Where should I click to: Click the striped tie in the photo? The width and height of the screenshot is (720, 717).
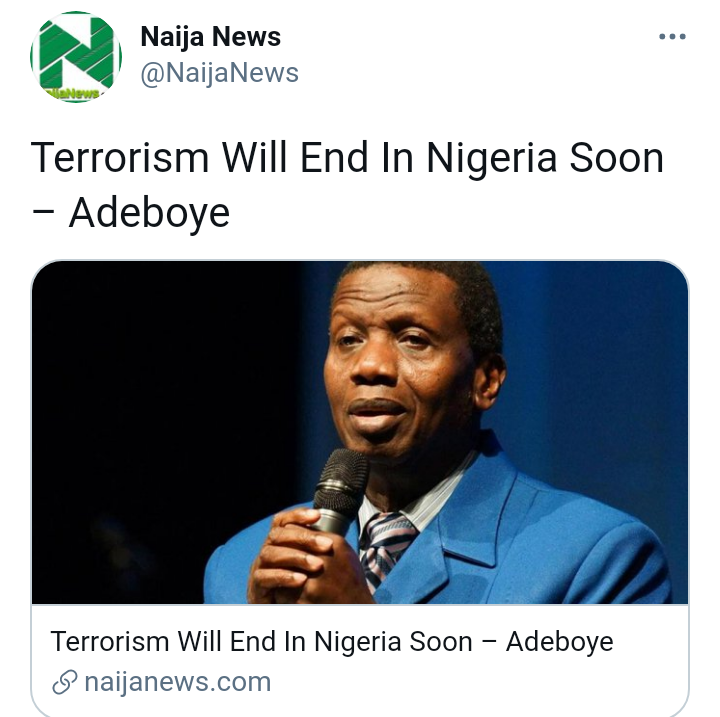point(386,549)
